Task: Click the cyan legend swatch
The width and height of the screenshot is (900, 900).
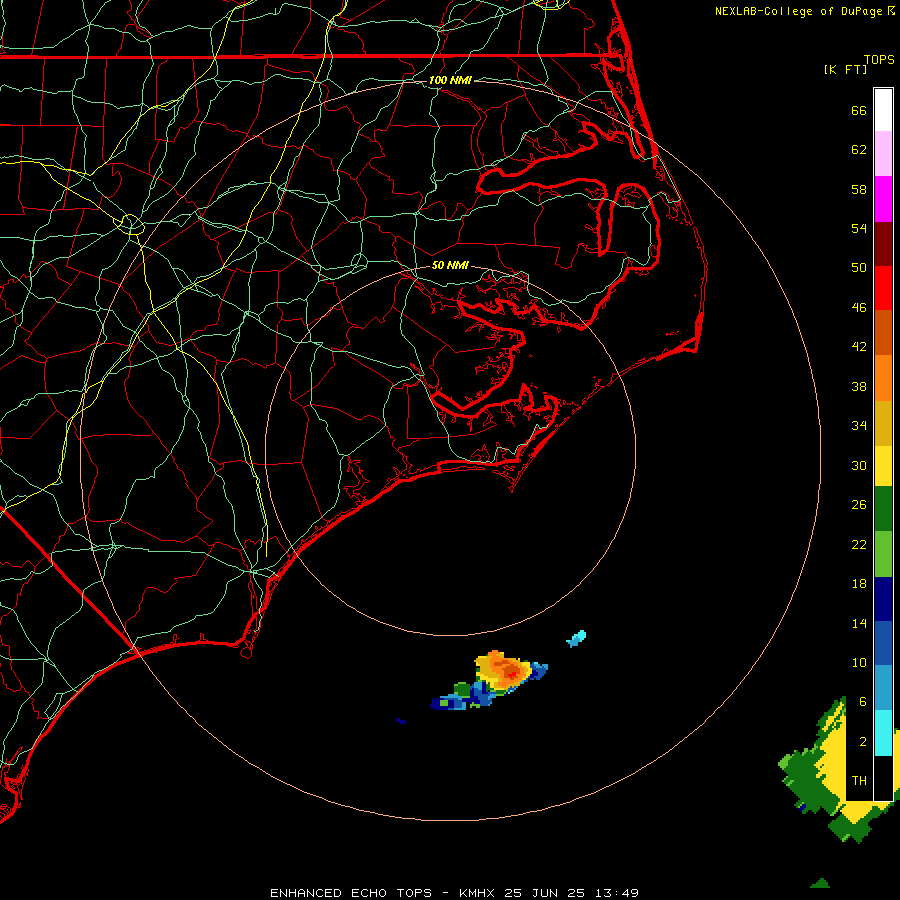Action: point(883,733)
